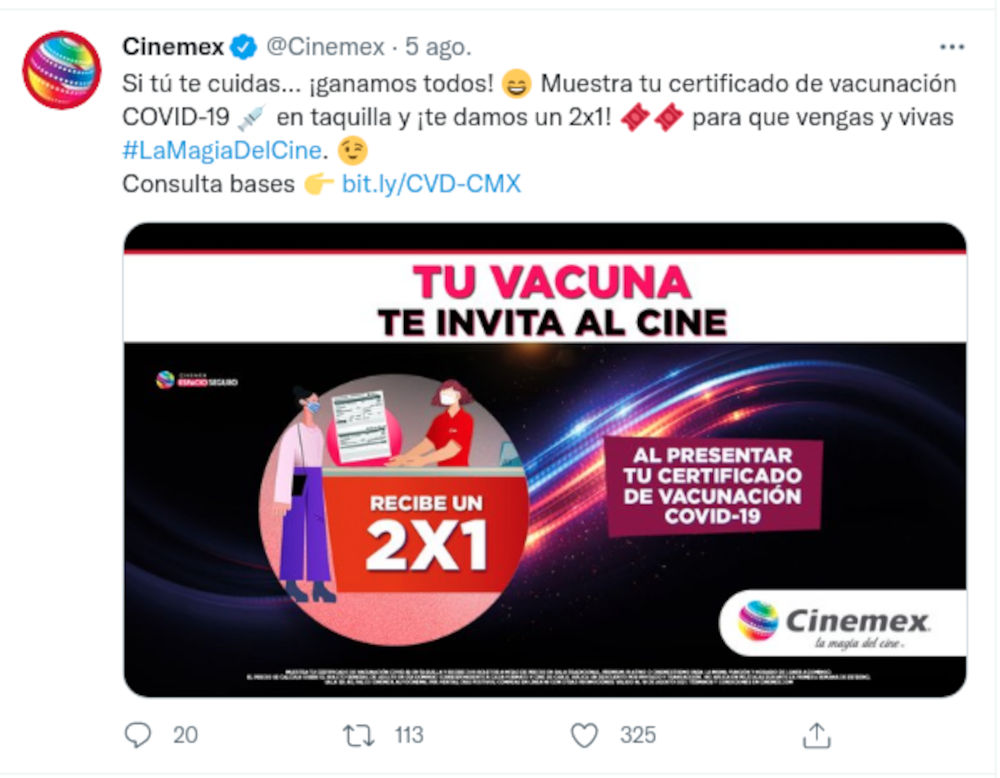Image resolution: width=1000 pixels, height=778 pixels.
Task: Click the Cinemex display name
Action: tap(173, 47)
